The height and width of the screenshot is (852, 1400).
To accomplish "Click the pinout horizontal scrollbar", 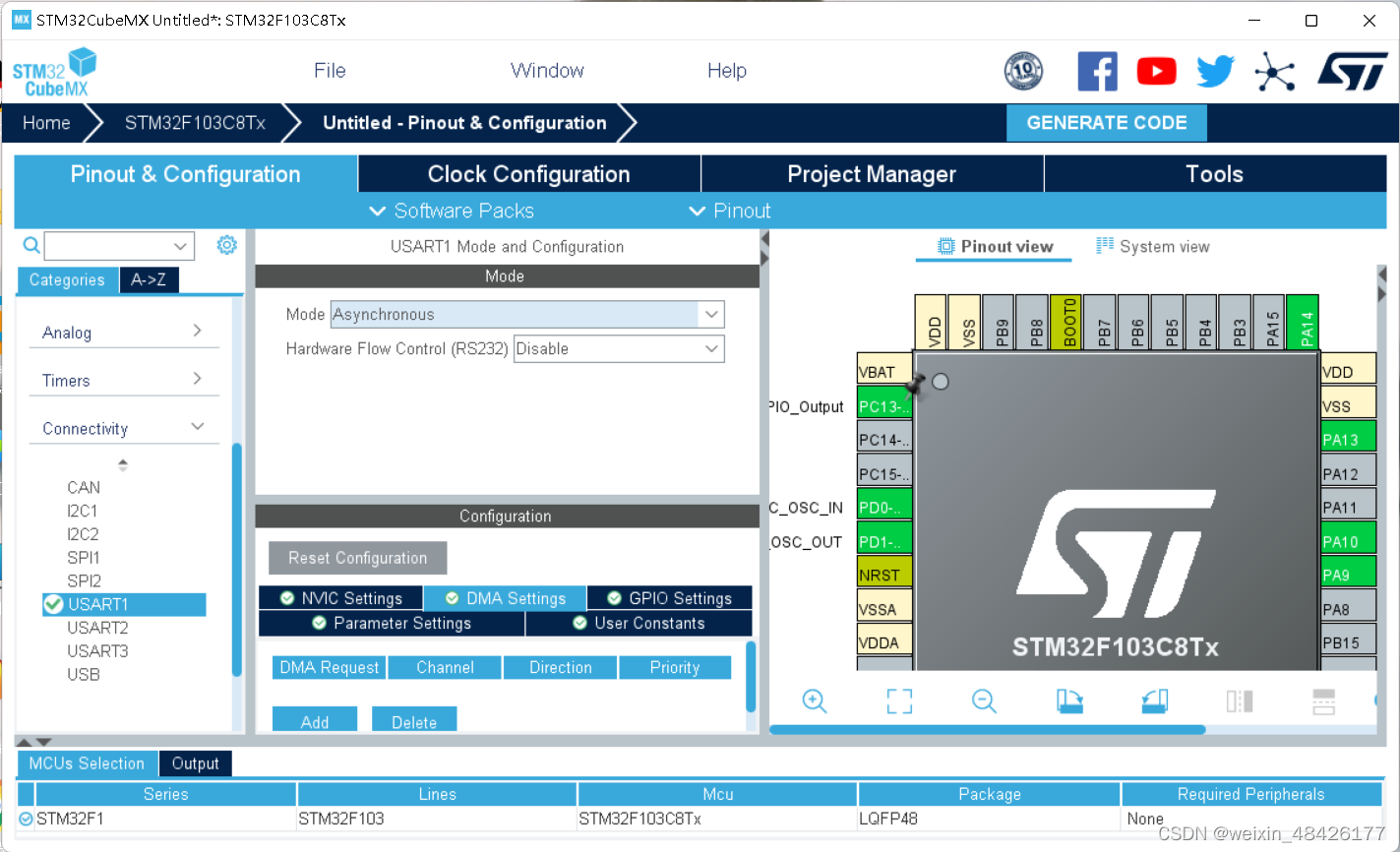I will point(987,729).
